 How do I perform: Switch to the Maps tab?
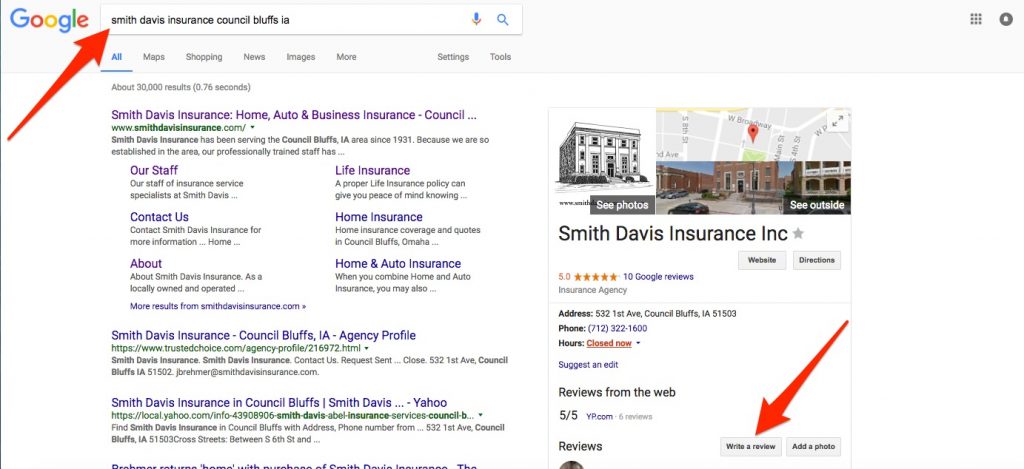click(x=153, y=57)
